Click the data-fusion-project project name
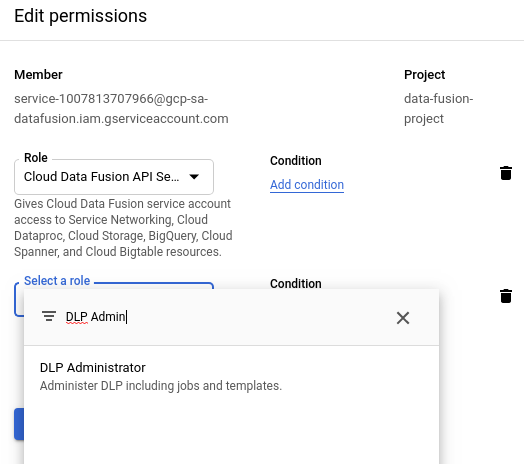The width and height of the screenshot is (524, 464). tap(438, 109)
